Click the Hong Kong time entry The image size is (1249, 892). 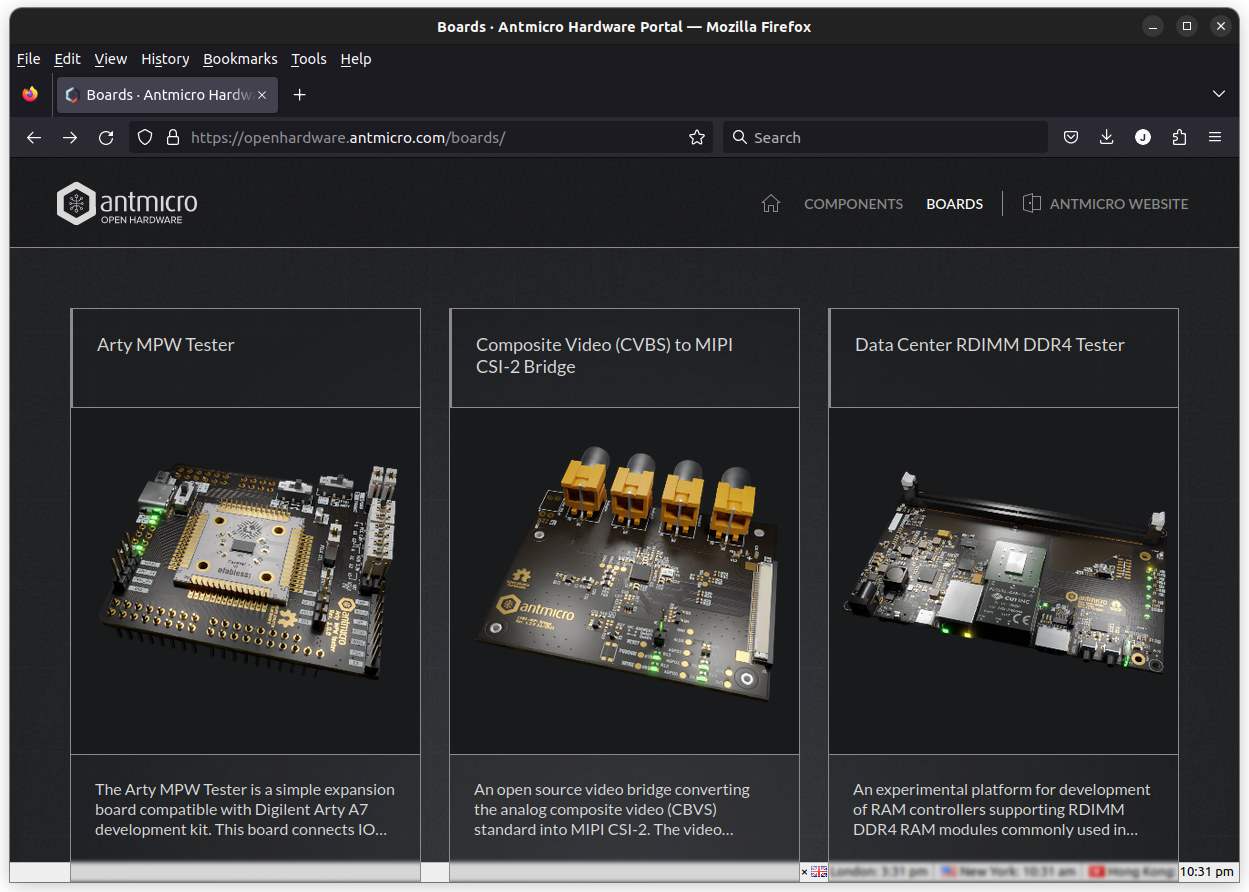coord(1132,872)
